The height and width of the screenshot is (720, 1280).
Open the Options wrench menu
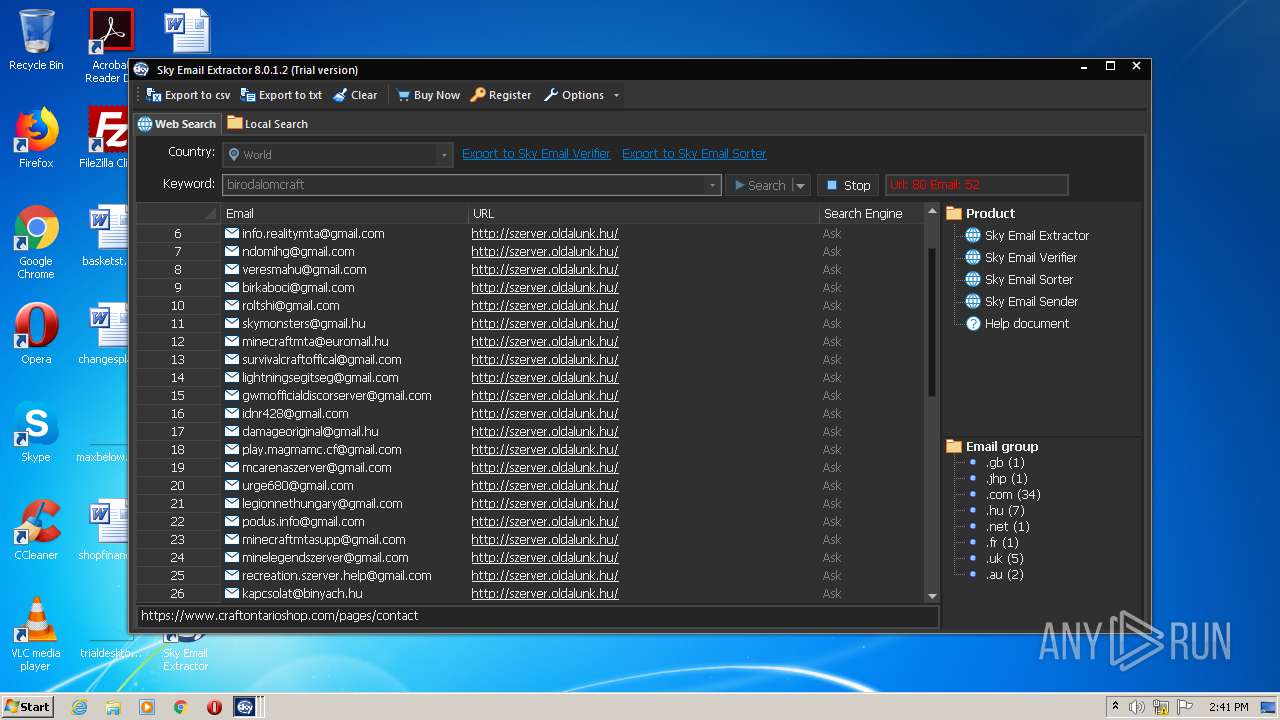coord(574,95)
